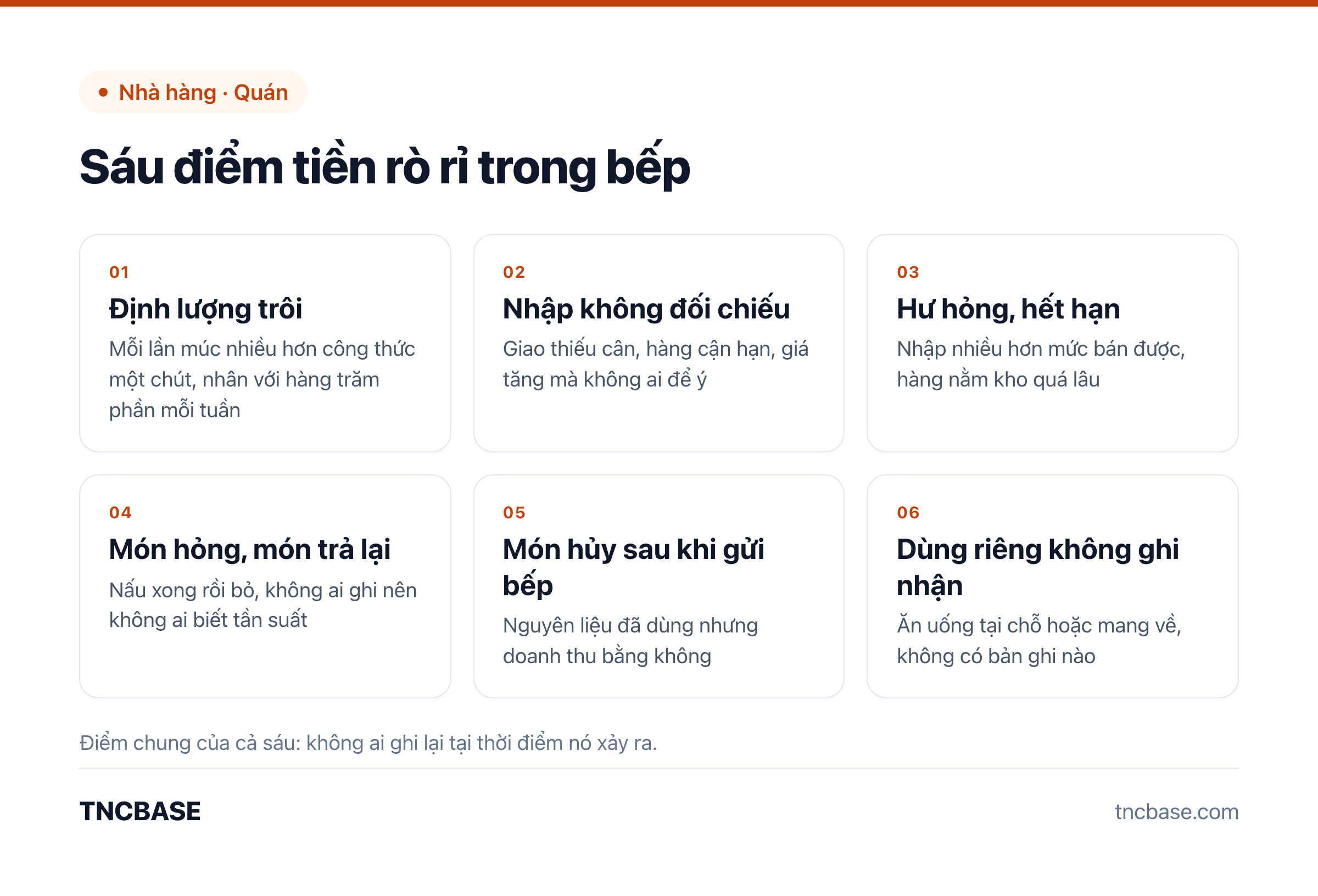Click the number label '04'

click(120, 513)
